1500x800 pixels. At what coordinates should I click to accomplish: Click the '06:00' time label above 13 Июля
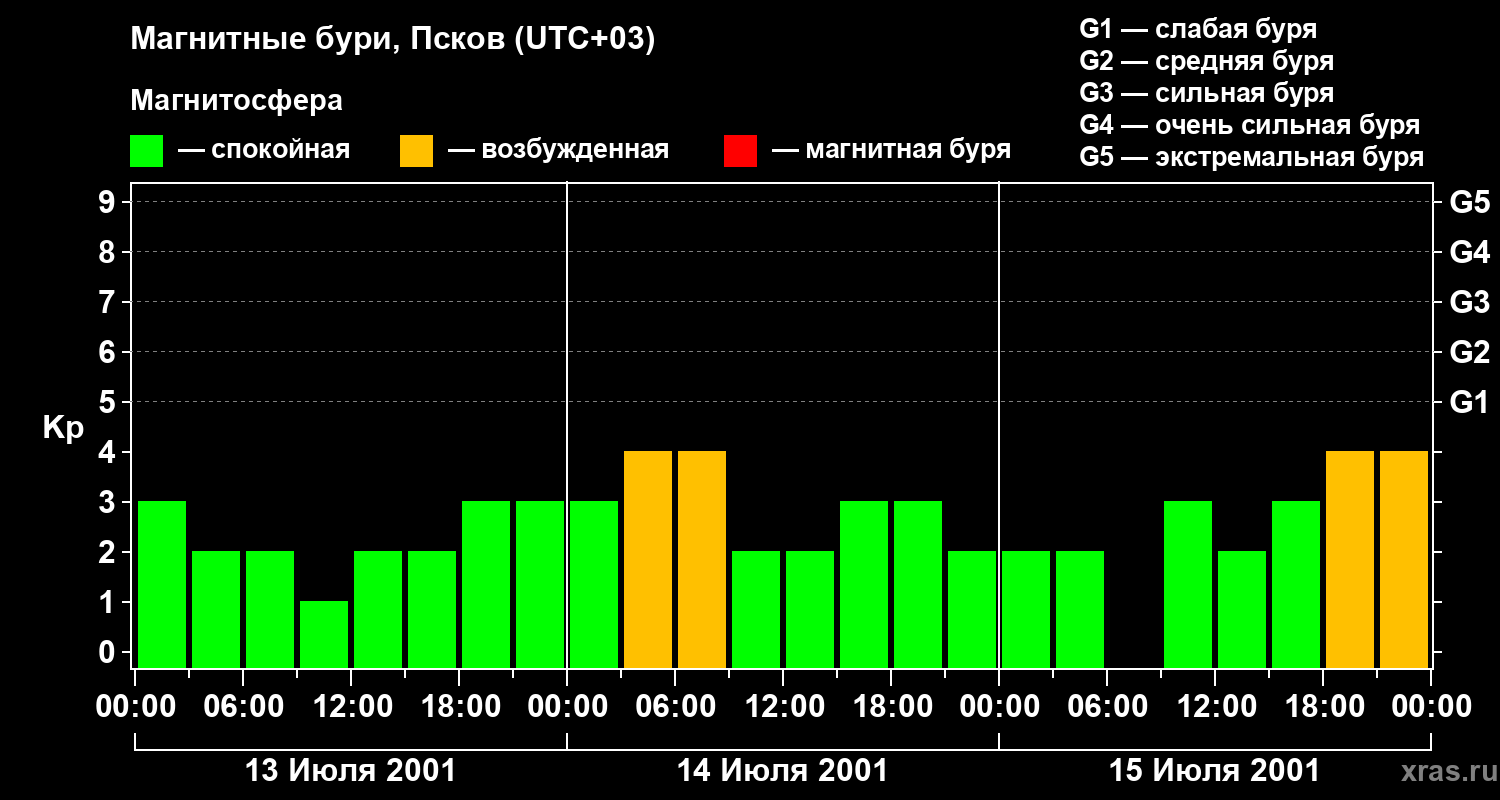pos(243,707)
